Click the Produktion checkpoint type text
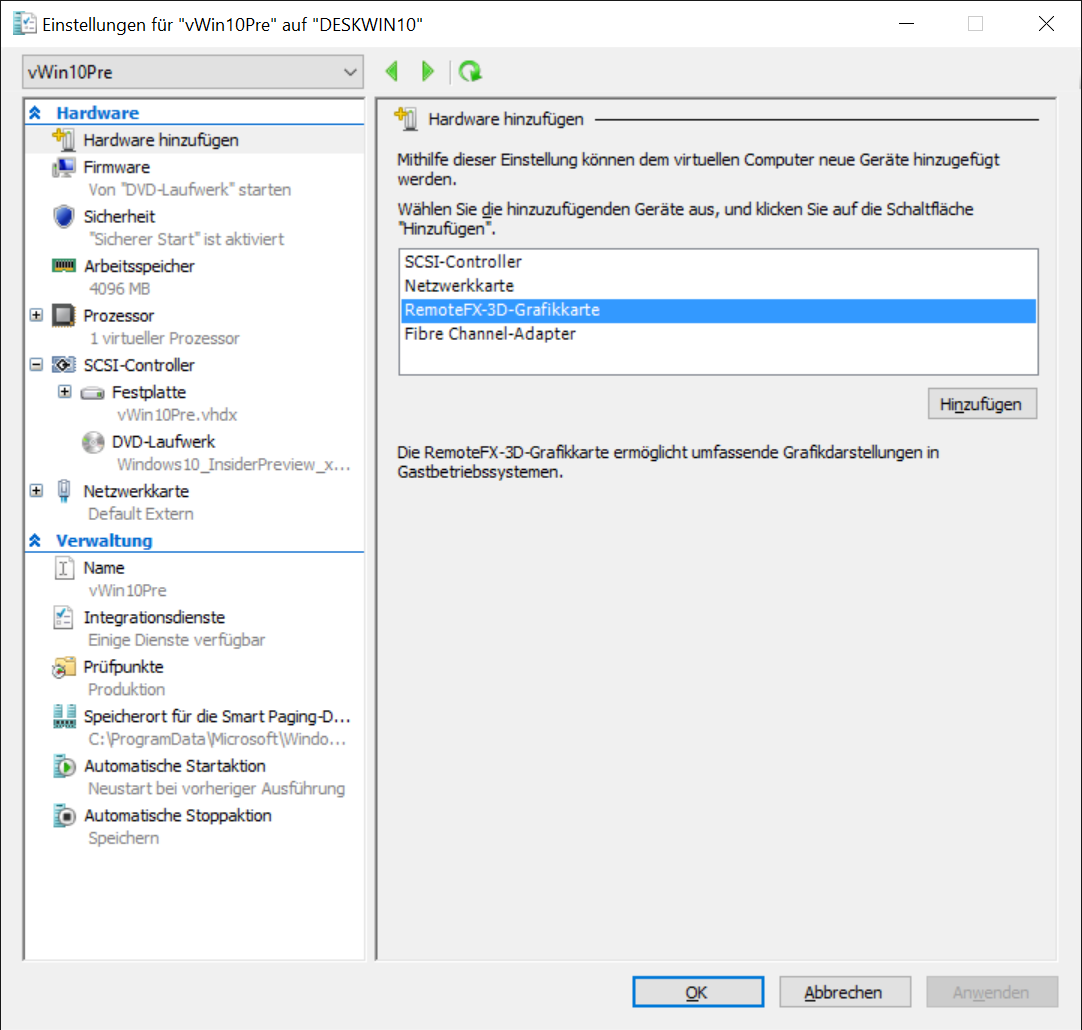Screen dimensions: 1082x1030 click(127, 689)
